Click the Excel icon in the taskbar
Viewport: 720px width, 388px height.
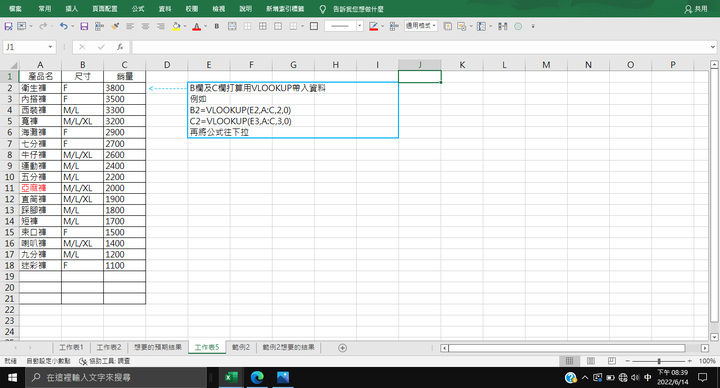[231, 377]
